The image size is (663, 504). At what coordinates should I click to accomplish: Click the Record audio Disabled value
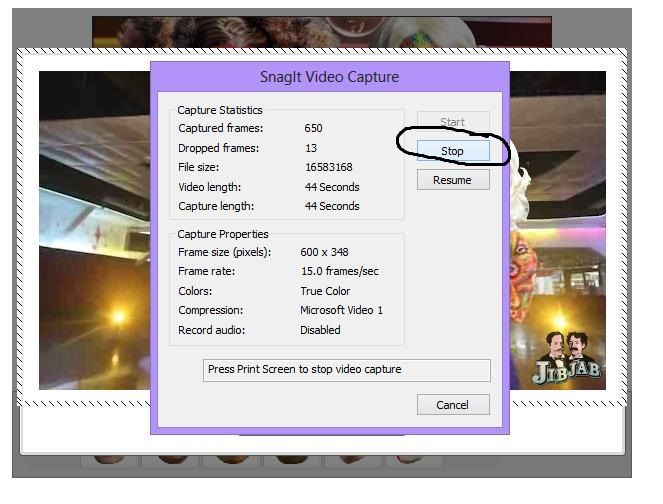[x=320, y=330]
